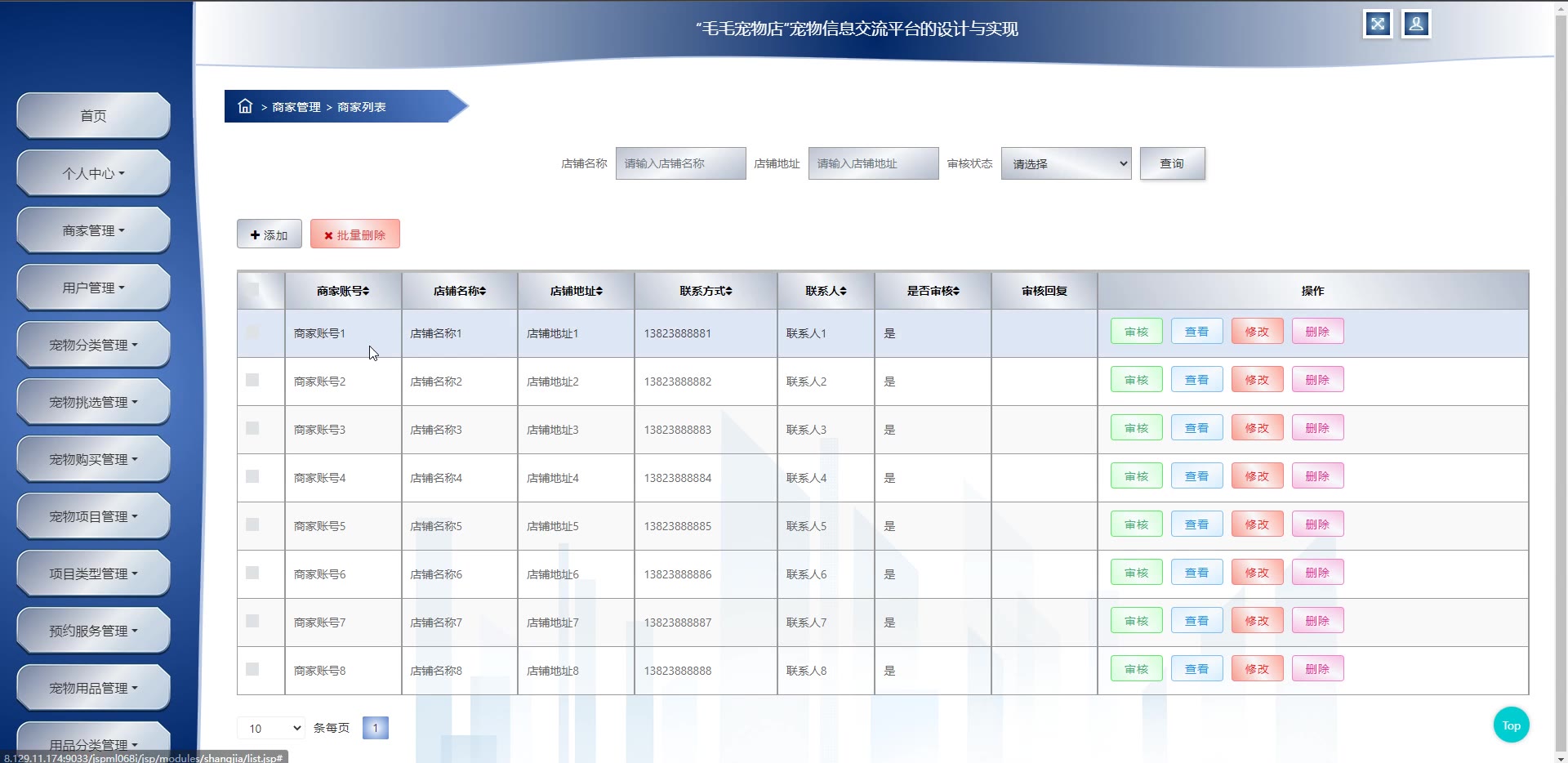Click 删除 button for 商家账号8

1317,669
